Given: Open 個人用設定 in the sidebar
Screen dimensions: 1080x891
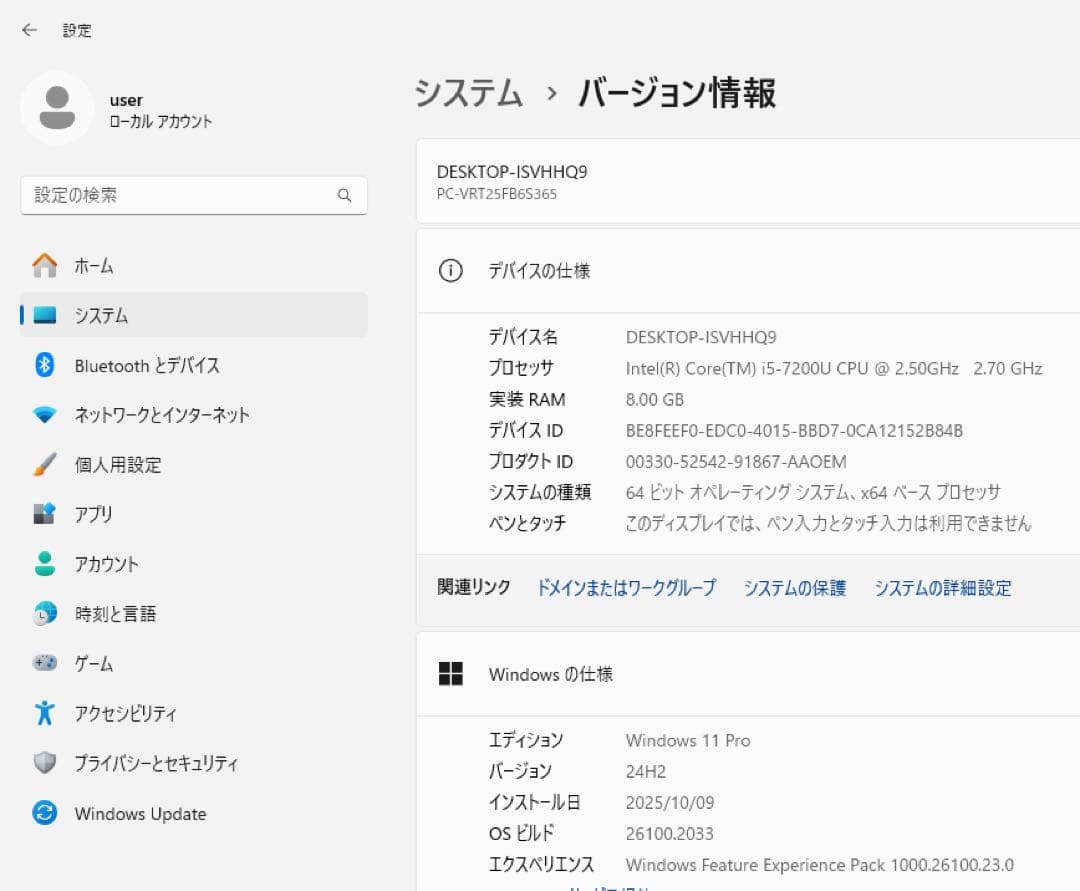Looking at the screenshot, I should click(194, 464).
